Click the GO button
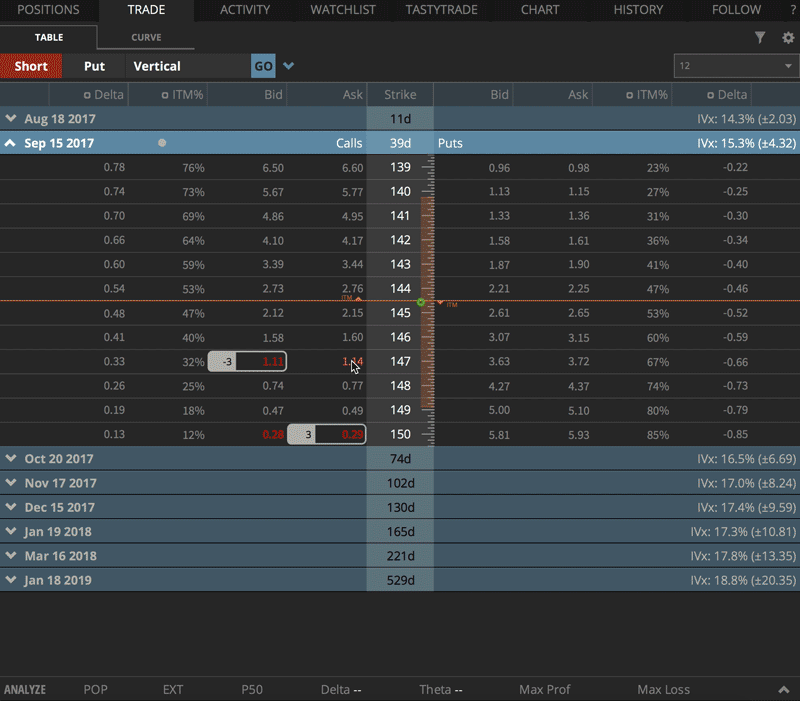The height and width of the screenshot is (701, 800). (x=262, y=66)
